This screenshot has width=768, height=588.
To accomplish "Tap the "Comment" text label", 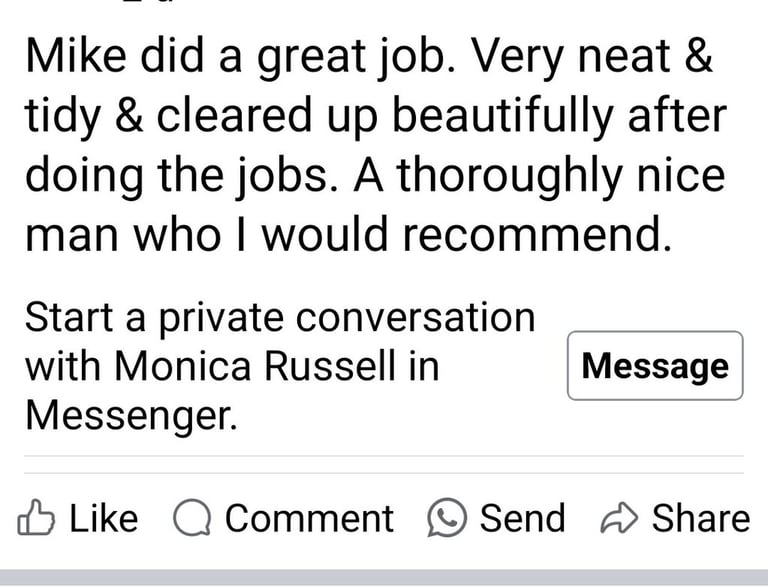I will tap(309, 518).
